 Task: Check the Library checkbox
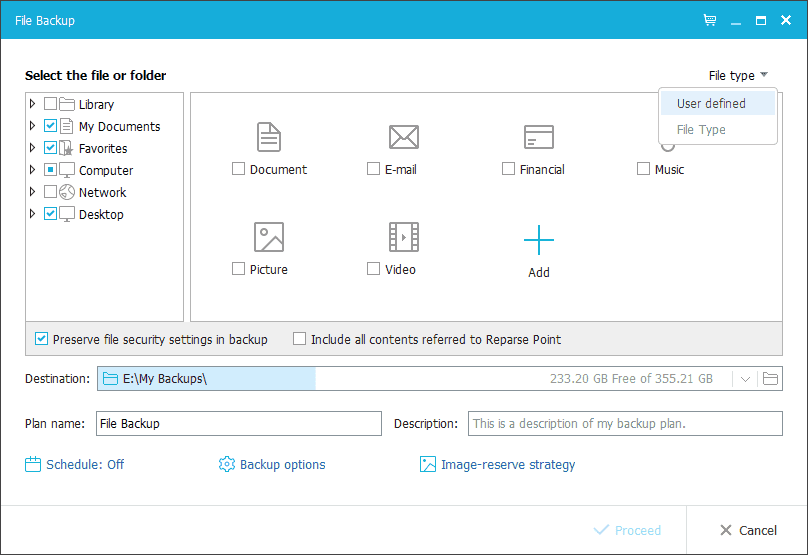(50, 104)
